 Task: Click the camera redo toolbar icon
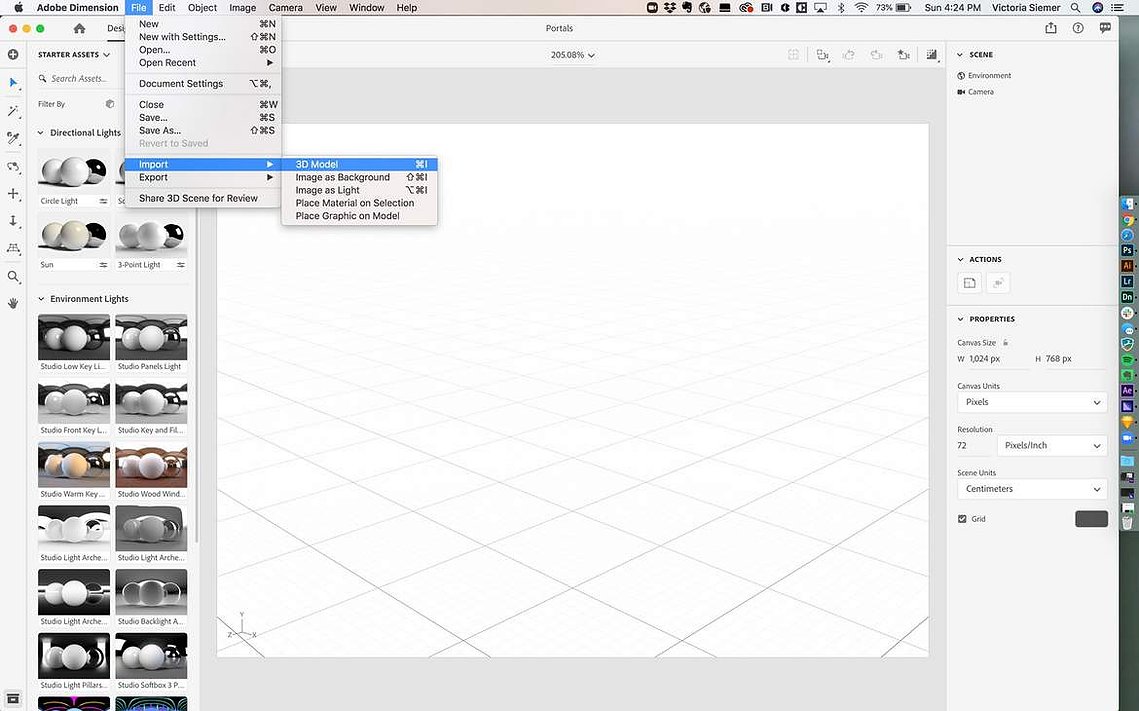point(876,54)
